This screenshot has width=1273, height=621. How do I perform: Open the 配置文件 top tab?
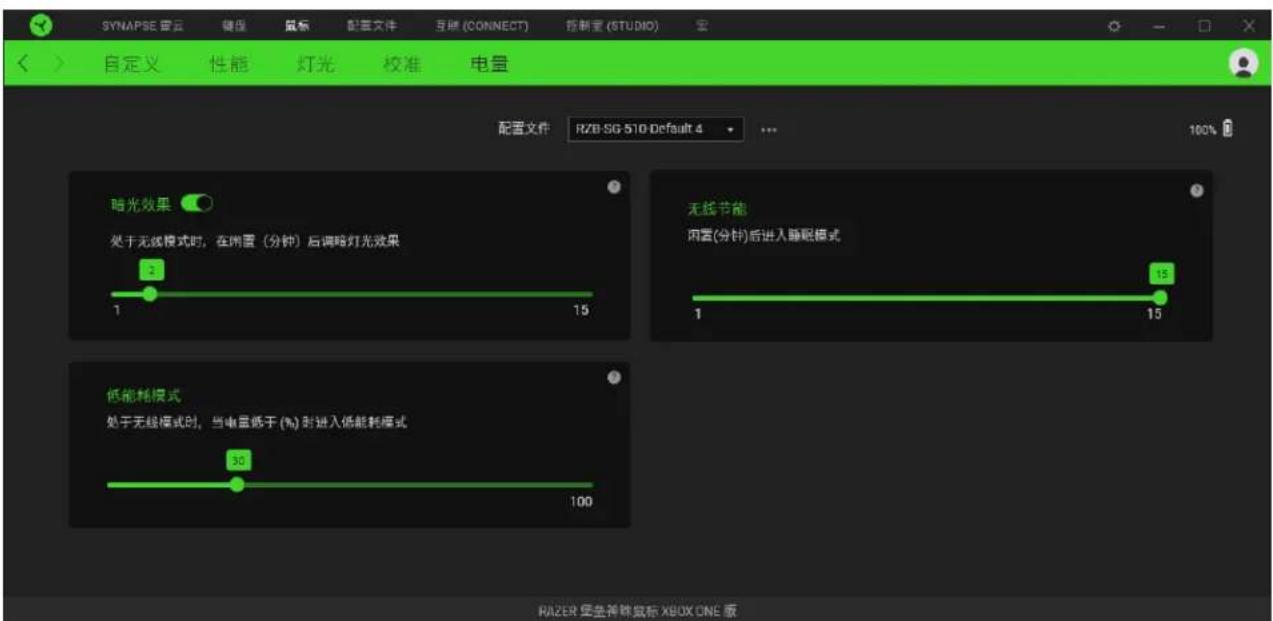pyautogui.click(x=371, y=26)
